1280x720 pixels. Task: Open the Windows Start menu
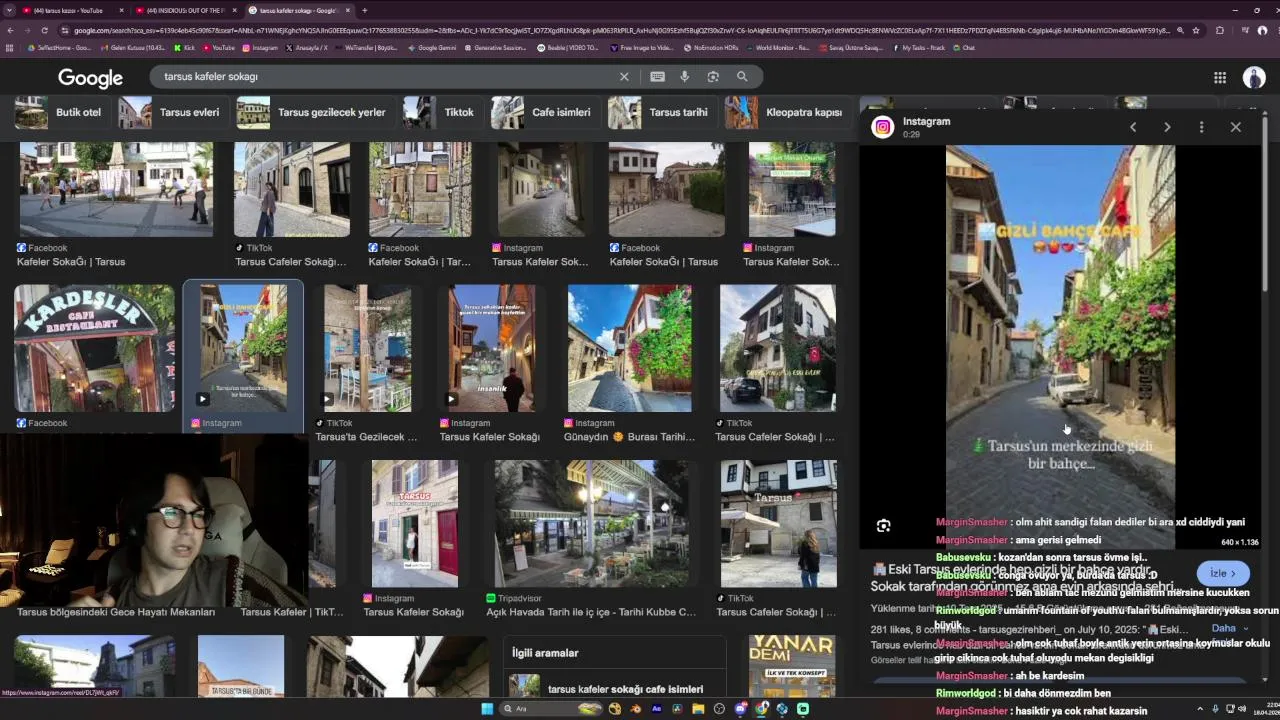487,709
